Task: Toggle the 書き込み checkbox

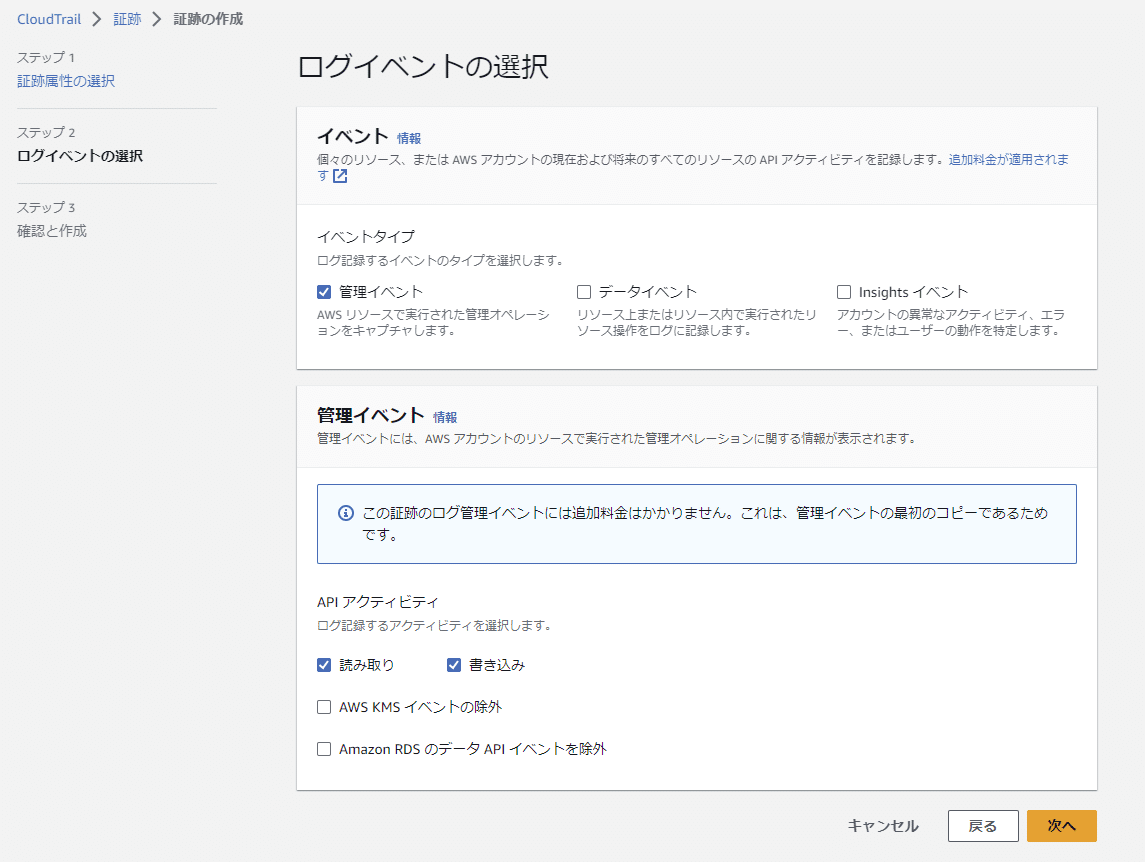Action: [454, 665]
